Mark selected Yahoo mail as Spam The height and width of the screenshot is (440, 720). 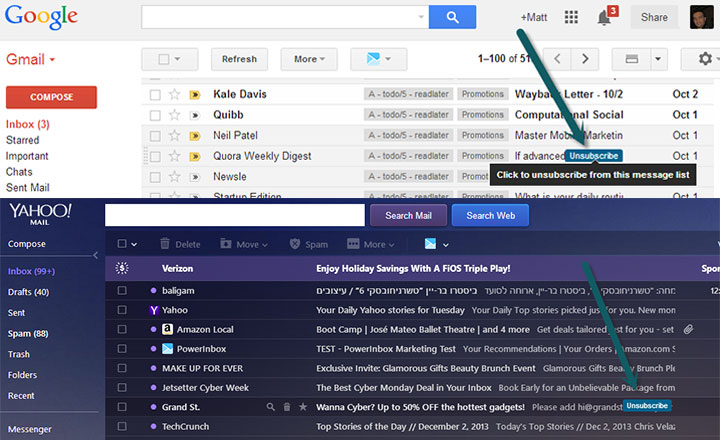coord(308,244)
